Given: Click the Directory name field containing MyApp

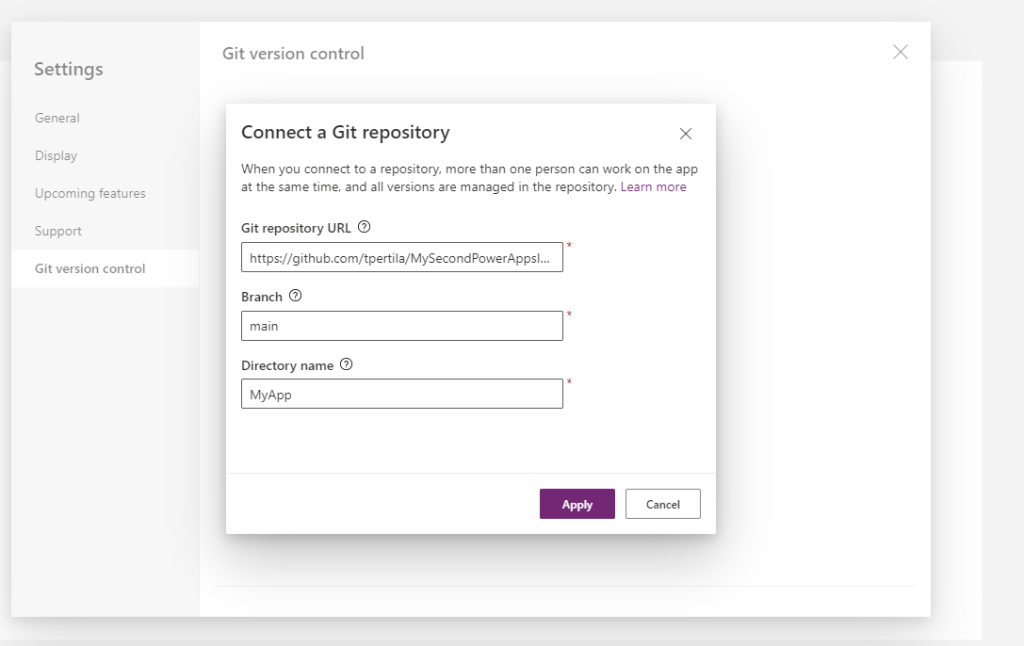Looking at the screenshot, I should (401, 394).
